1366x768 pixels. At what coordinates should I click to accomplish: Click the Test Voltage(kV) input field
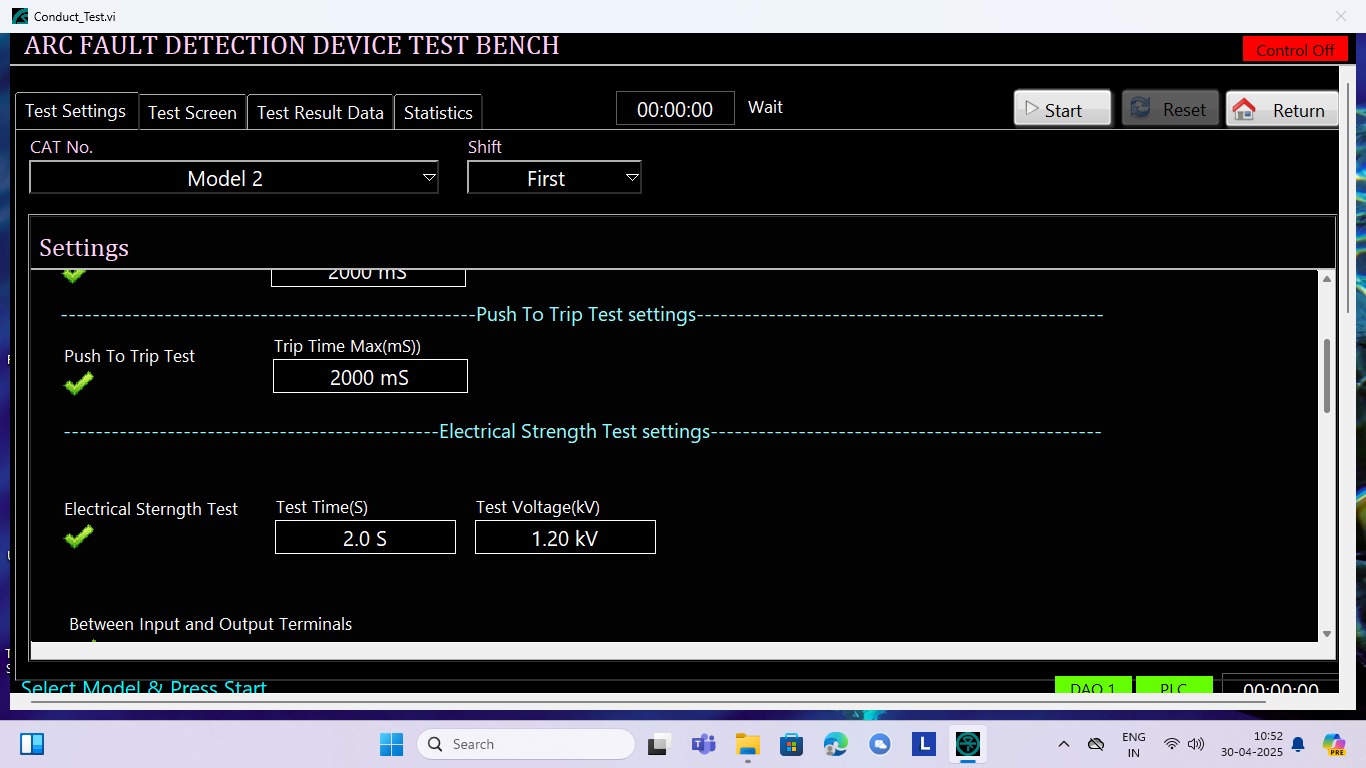[x=565, y=538]
